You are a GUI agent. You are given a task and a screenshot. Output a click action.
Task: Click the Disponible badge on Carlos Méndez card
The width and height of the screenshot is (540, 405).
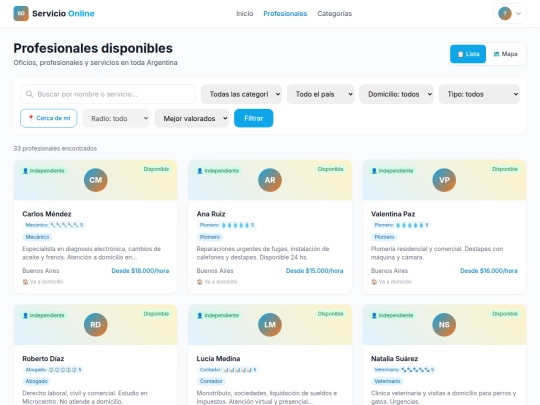click(x=156, y=169)
